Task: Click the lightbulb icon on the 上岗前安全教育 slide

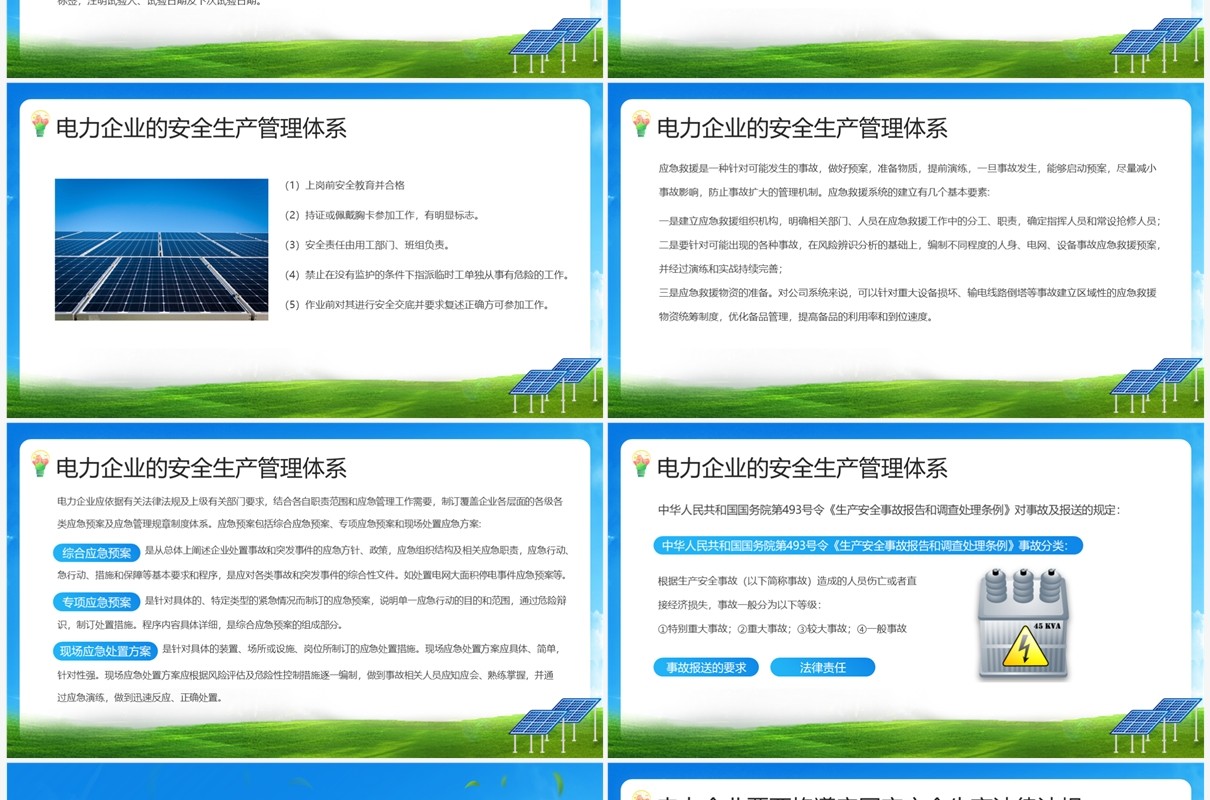Action: click(40, 123)
